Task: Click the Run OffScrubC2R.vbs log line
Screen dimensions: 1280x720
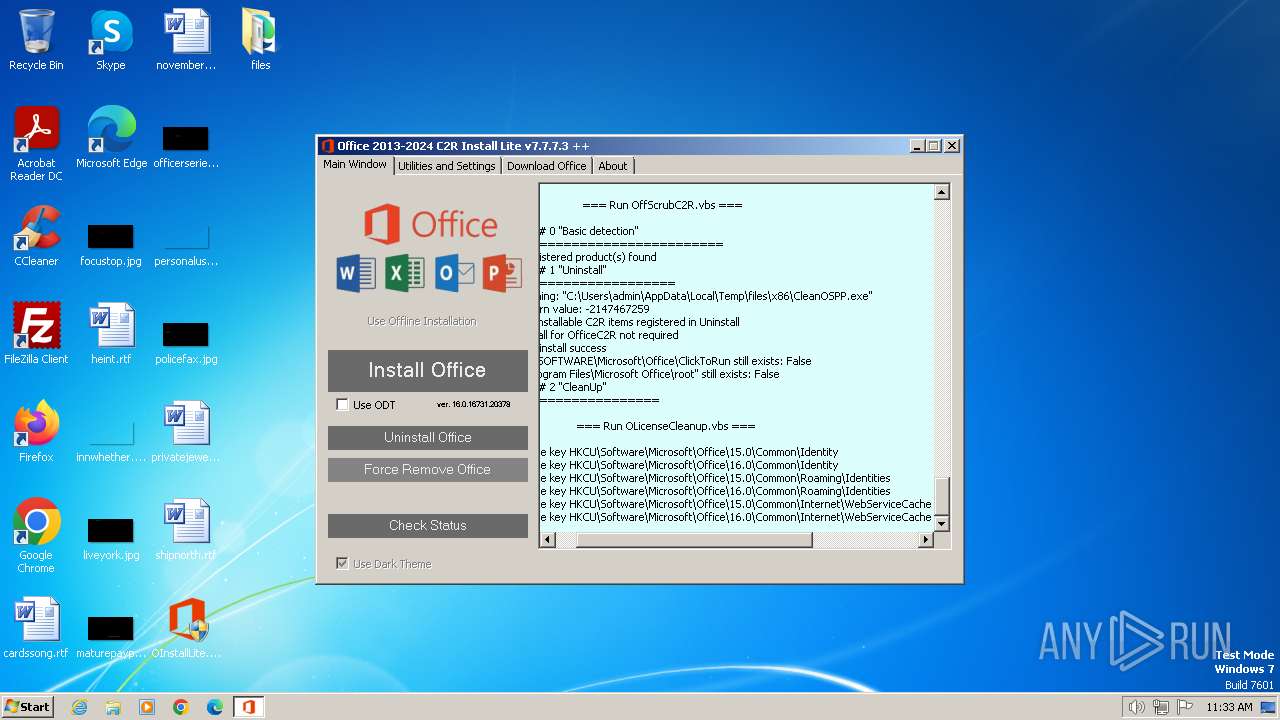Action: [x=662, y=205]
